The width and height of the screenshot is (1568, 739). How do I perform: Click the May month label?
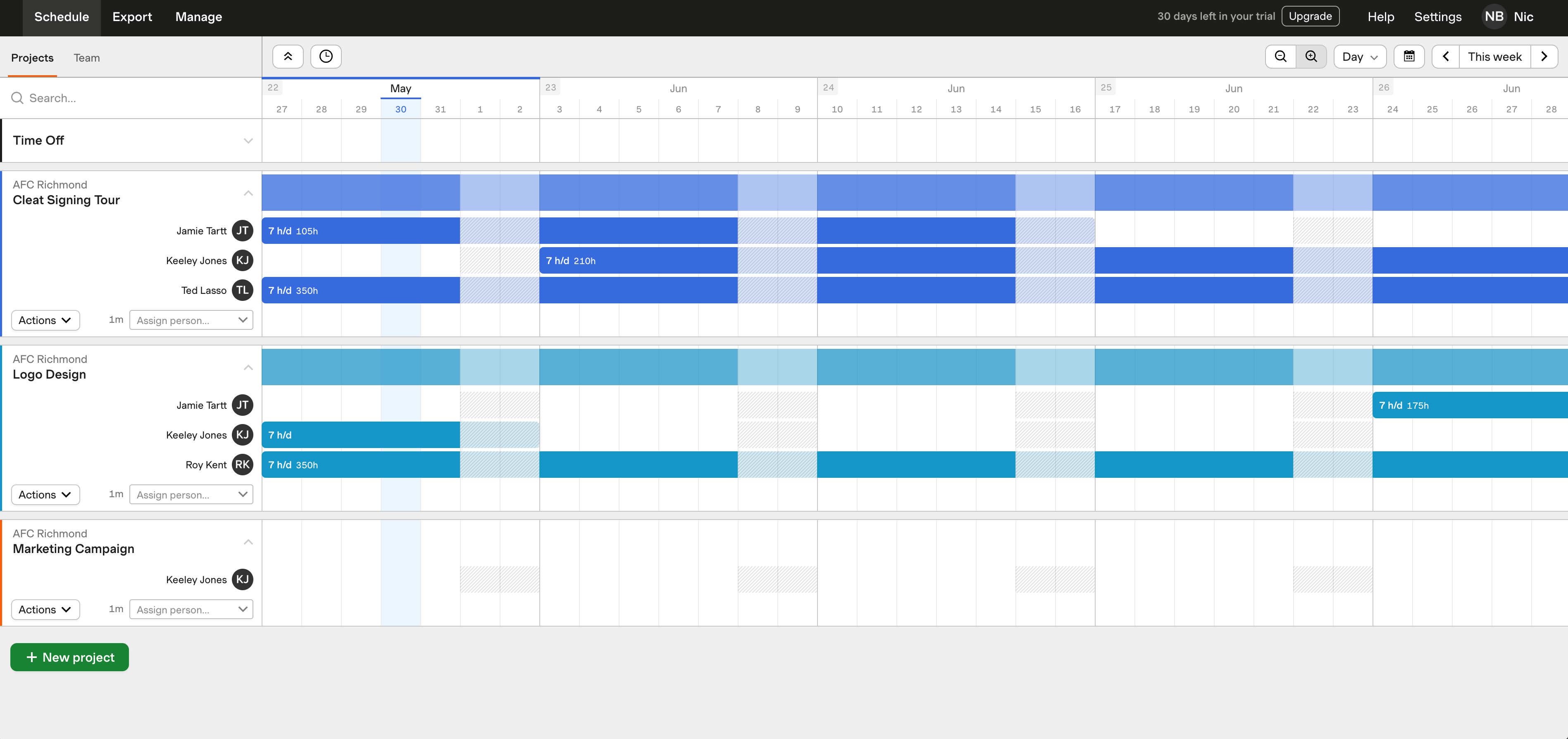(400, 88)
